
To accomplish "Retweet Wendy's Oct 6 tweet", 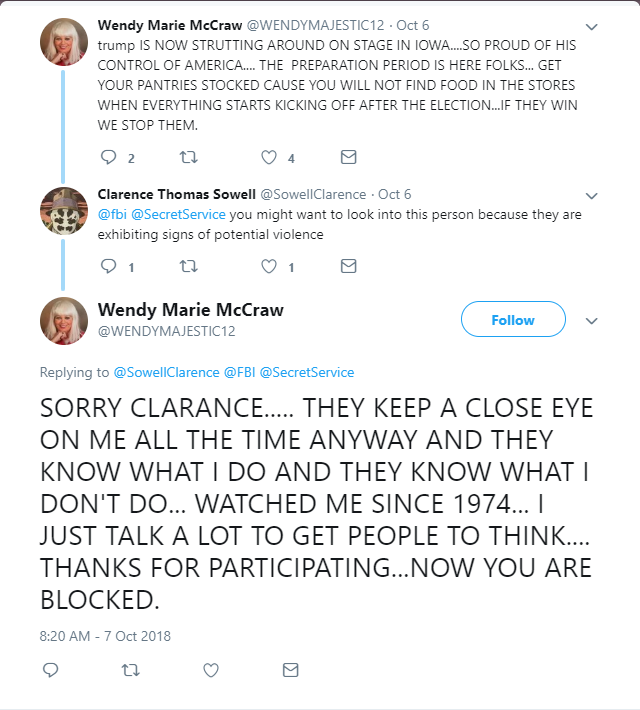I will (188, 157).
